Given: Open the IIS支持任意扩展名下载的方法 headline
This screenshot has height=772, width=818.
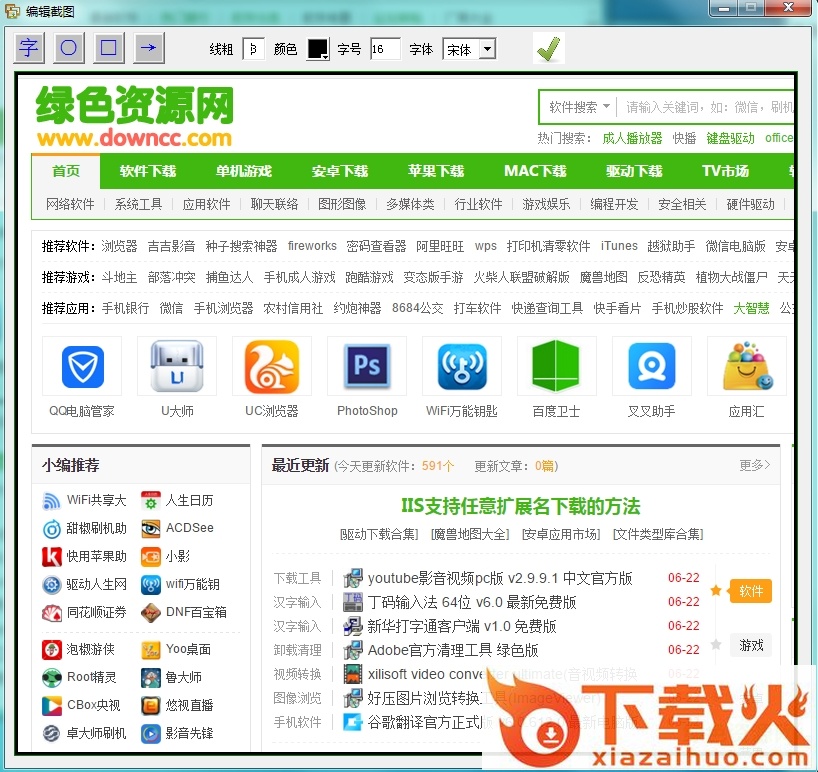Looking at the screenshot, I should click(520, 506).
